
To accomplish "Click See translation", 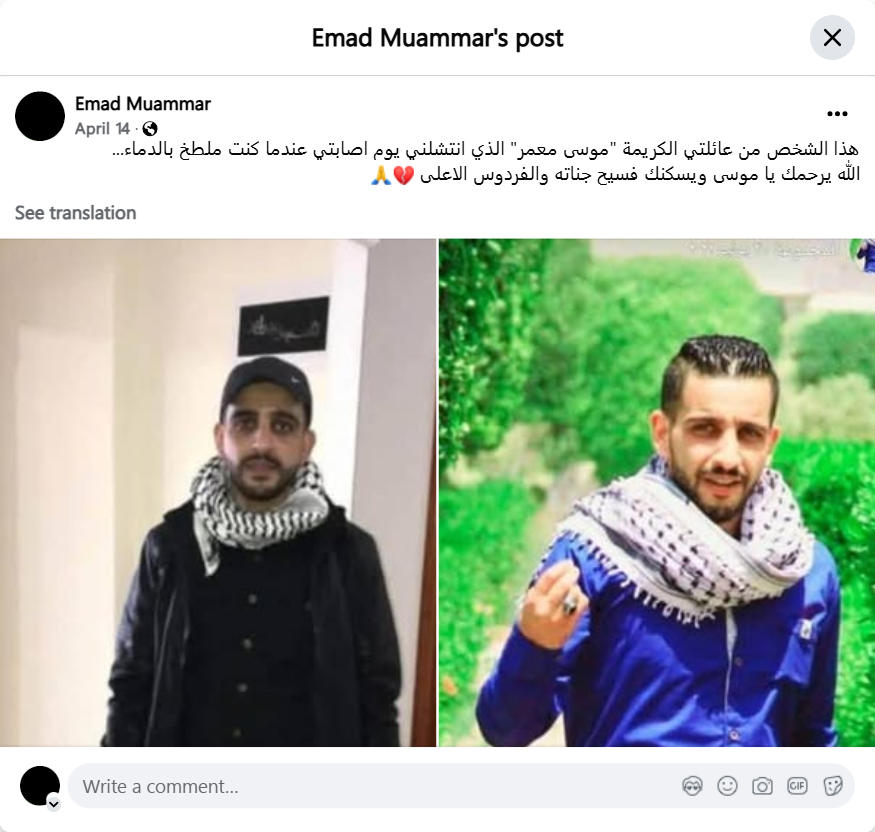I will (x=75, y=213).
